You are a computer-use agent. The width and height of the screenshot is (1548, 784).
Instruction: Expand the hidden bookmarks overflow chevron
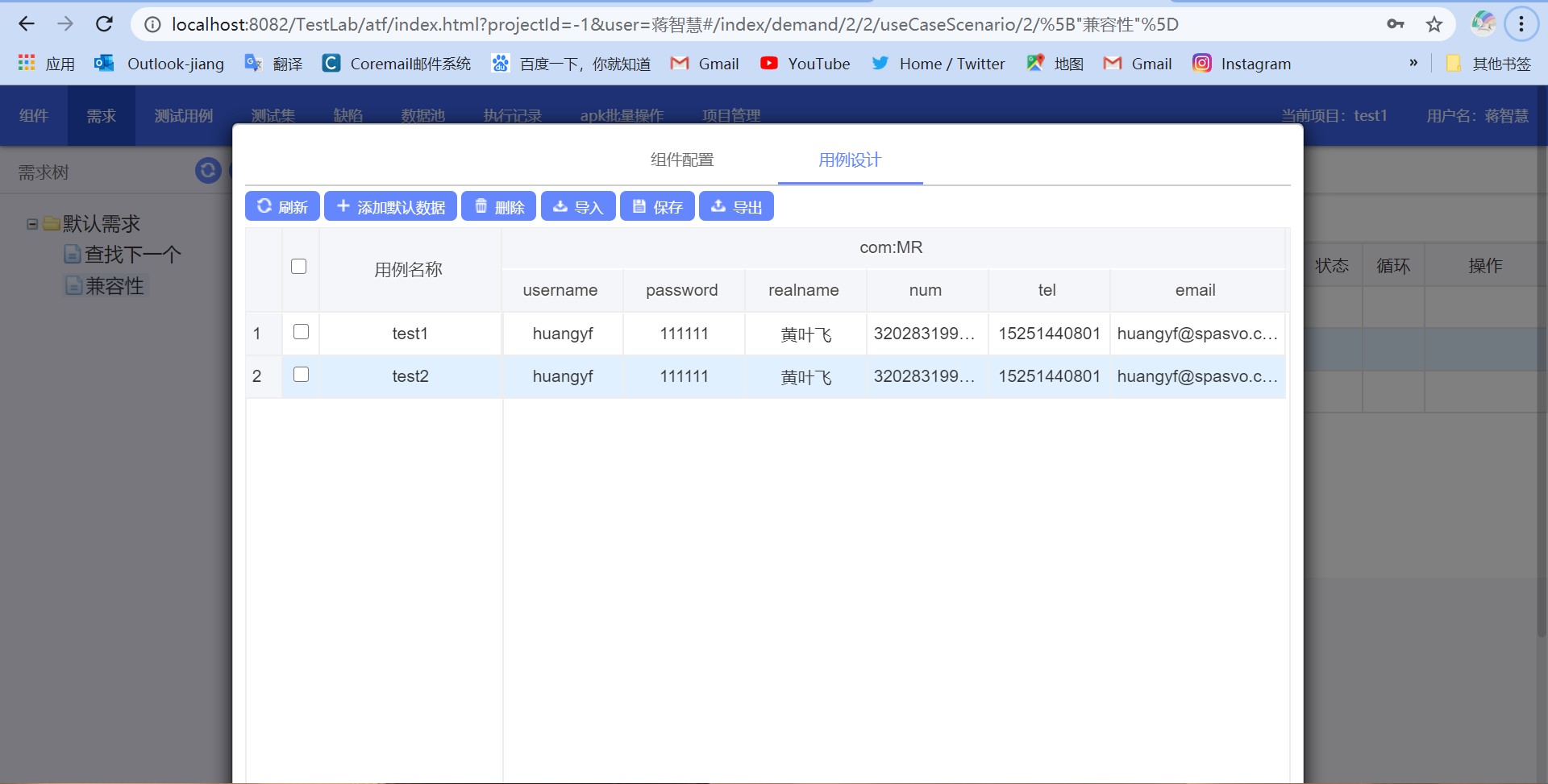point(1413,63)
